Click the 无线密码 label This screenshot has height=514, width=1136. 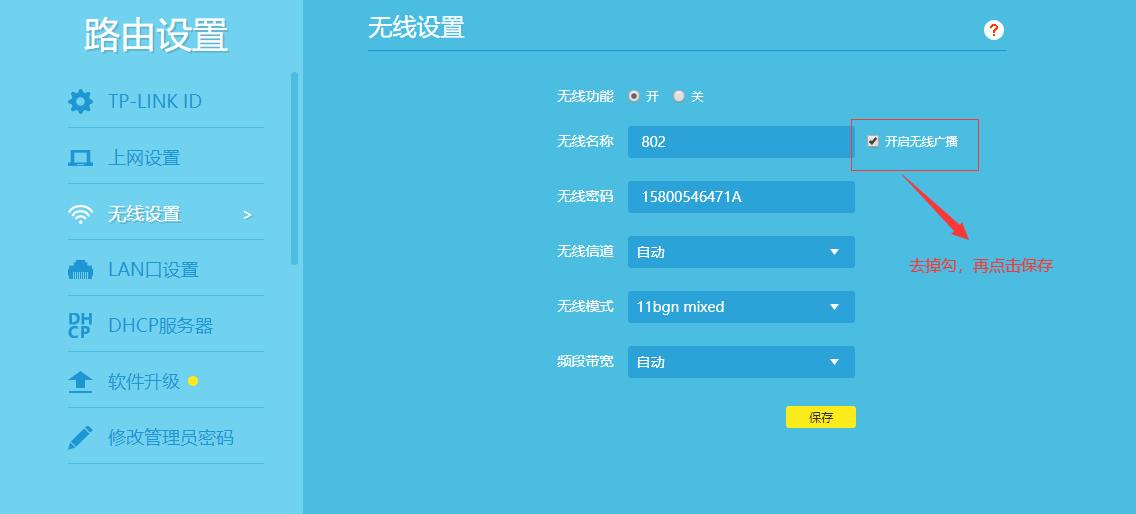(x=585, y=196)
